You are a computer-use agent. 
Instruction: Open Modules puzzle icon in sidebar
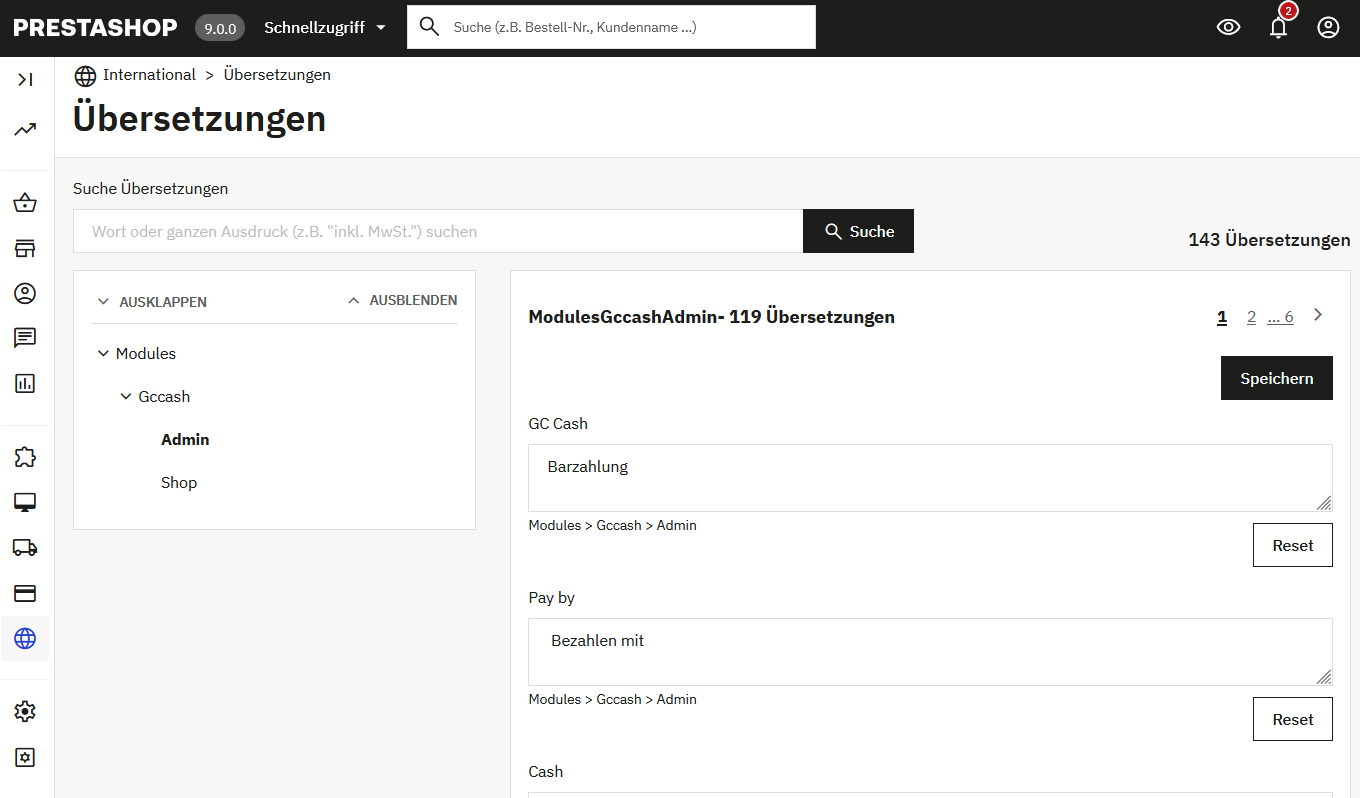[25, 457]
